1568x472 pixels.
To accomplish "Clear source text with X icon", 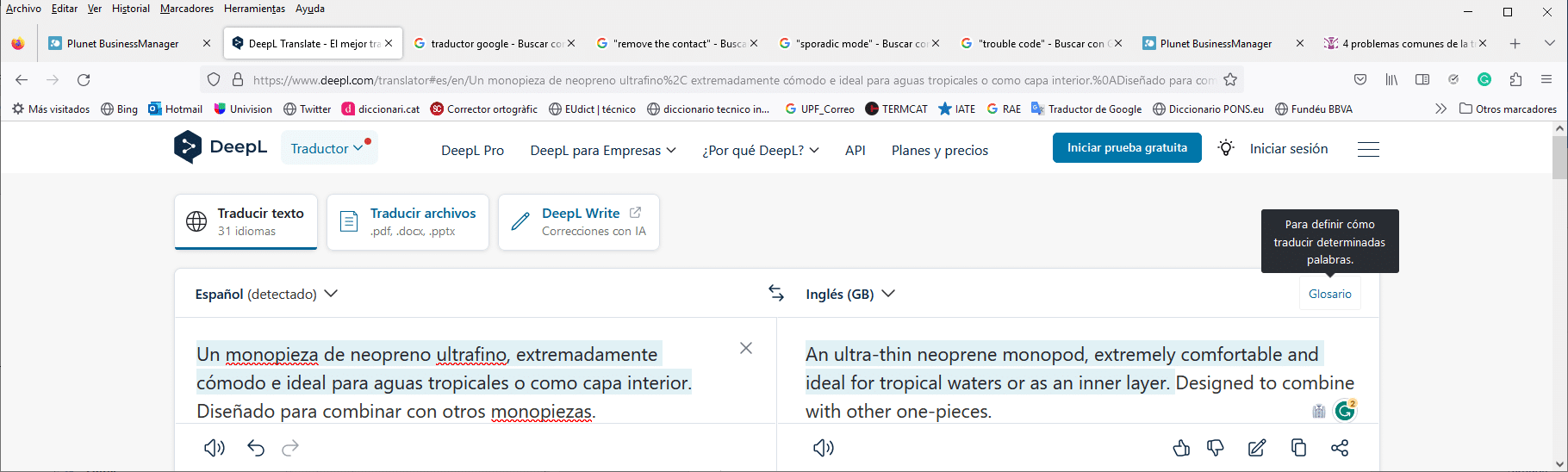I will tap(746, 348).
